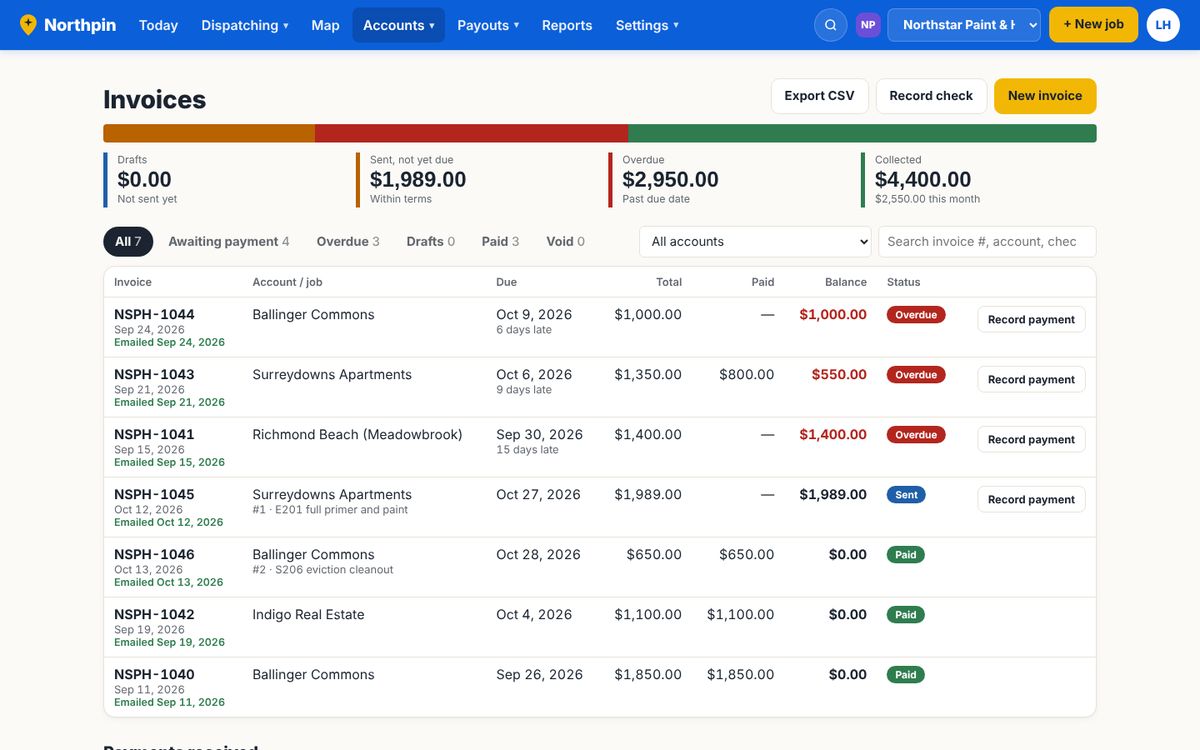
Task: Record payment for NSPH-1043
Action: pos(1031,380)
